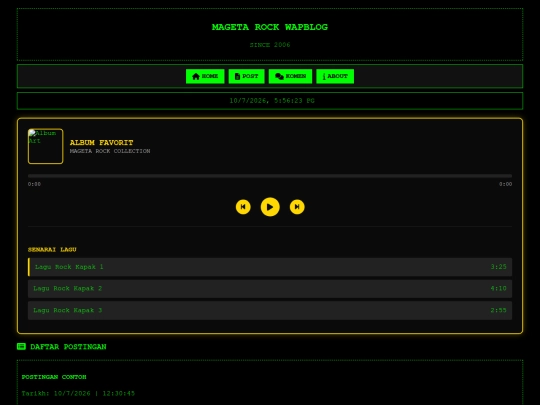The width and height of the screenshot is (540, 405).
Task: Click the play button in the music player
Action: point(270,207)
